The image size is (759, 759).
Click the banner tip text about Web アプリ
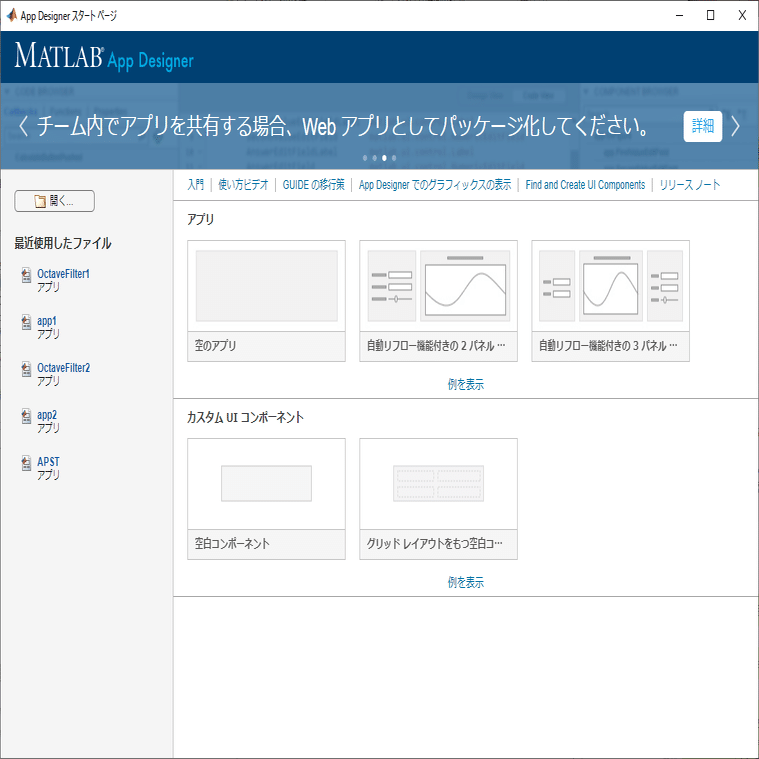(x=342, y=126)
